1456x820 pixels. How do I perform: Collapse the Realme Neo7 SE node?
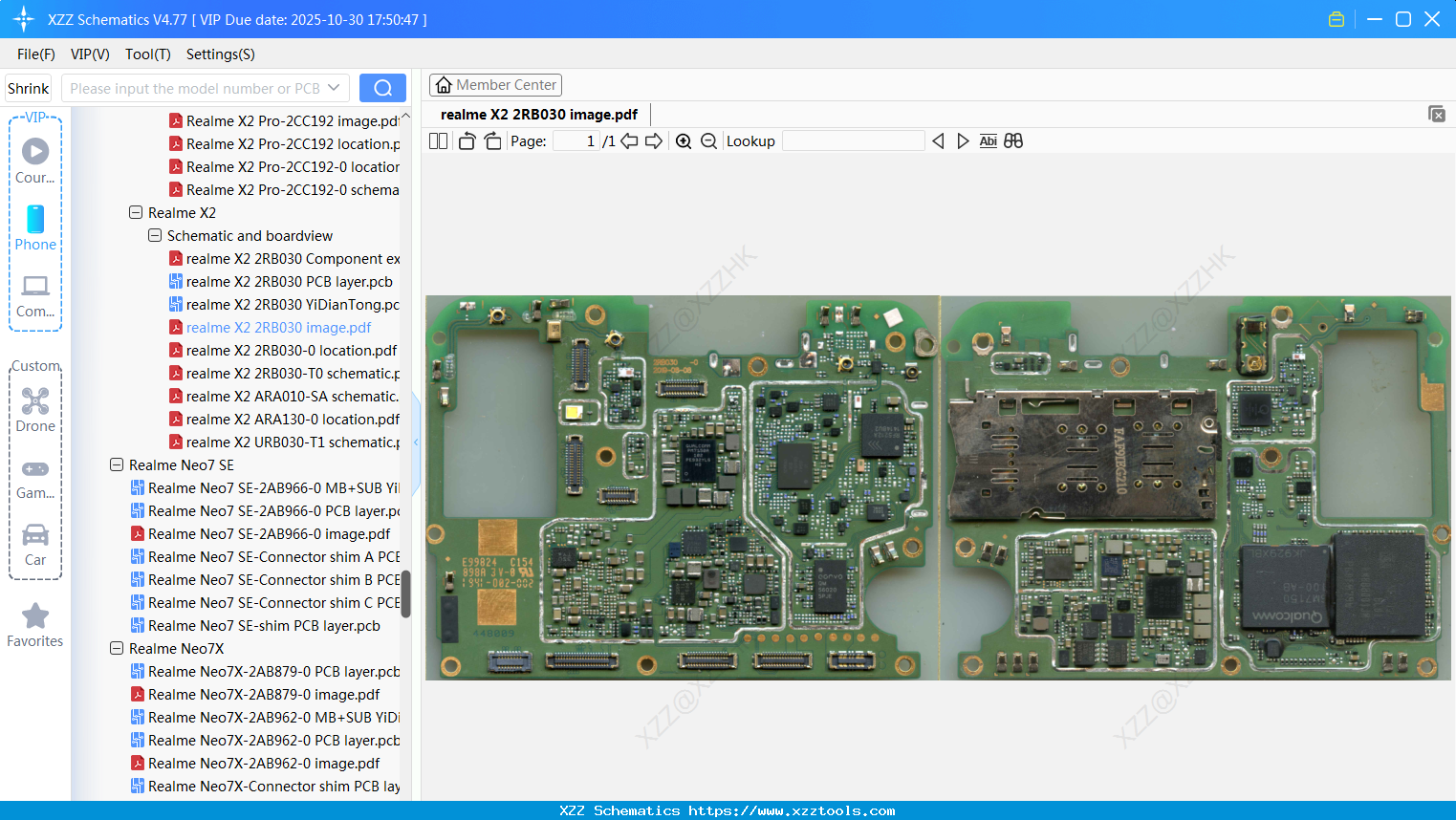(x=117, y=465)
